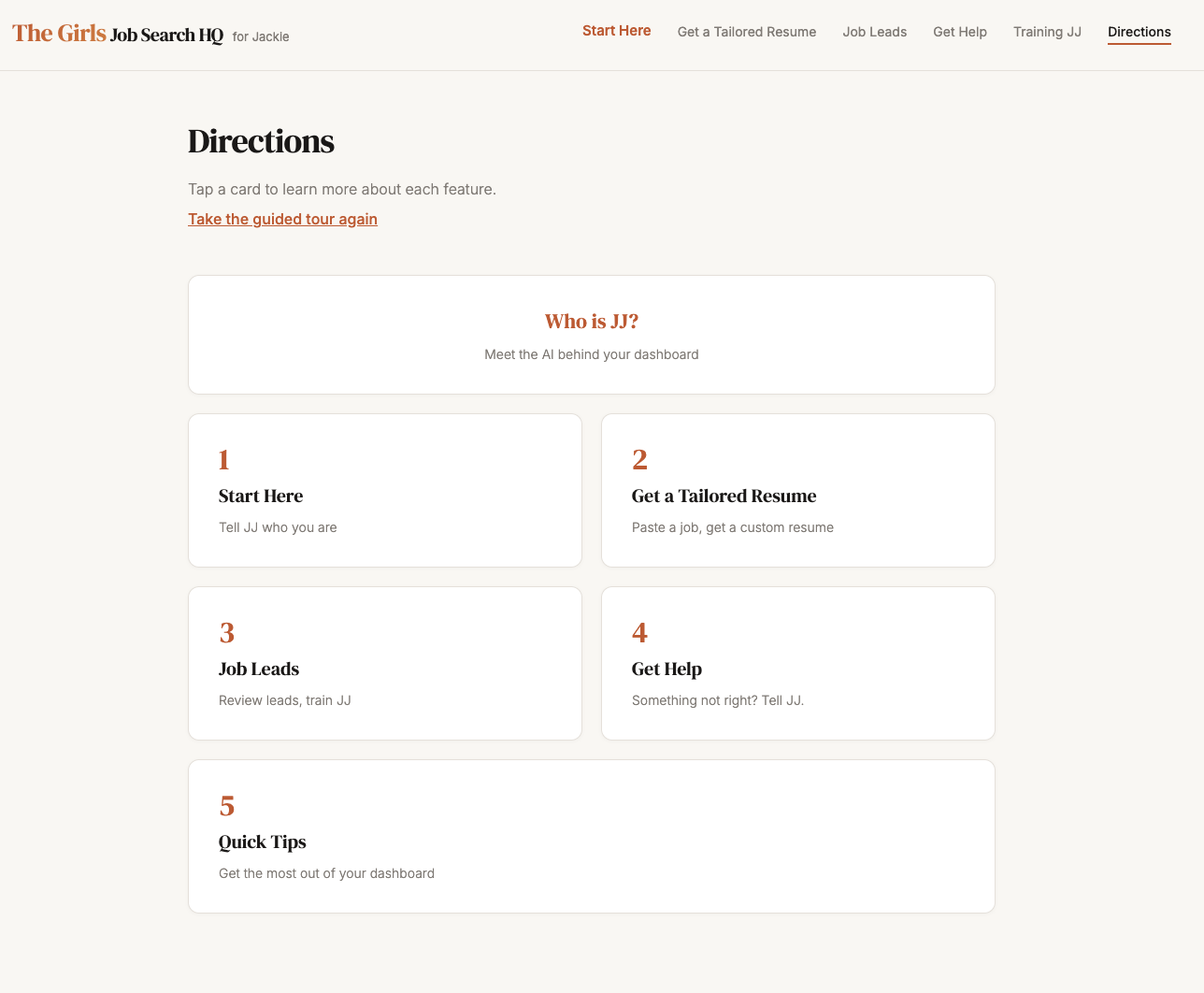Click the Tell JJ who you are subtitle
1204x993 pixels.
point(278,527)
